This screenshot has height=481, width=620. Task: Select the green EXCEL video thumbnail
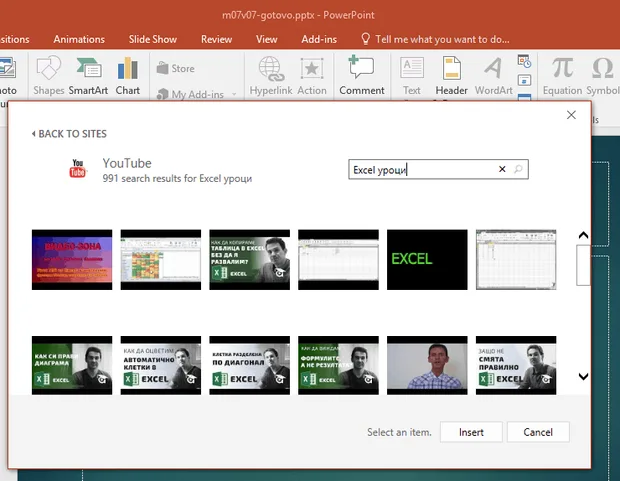[x=427, y=259]
